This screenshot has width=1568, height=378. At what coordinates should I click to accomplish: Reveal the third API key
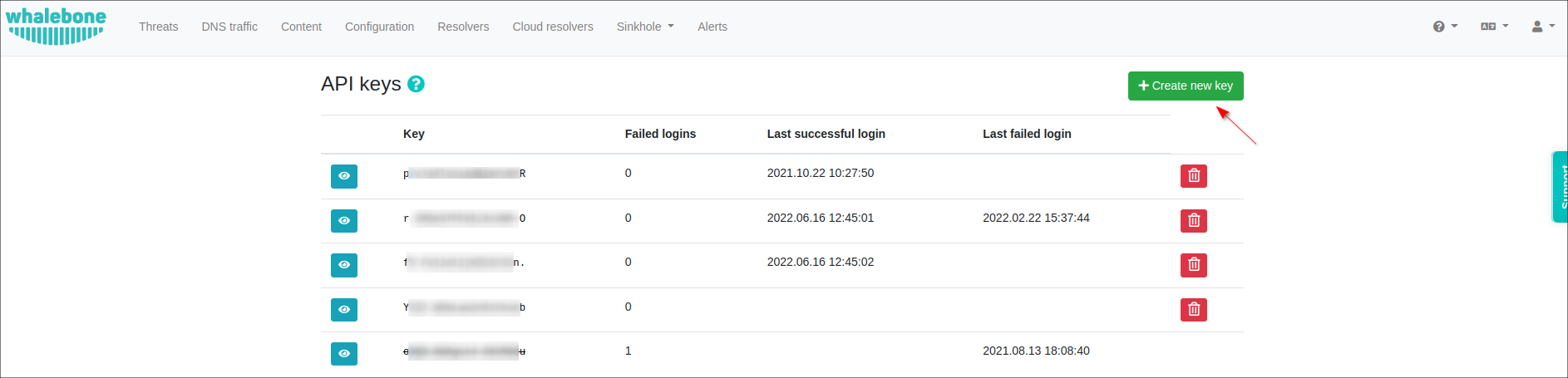[344, 265]
